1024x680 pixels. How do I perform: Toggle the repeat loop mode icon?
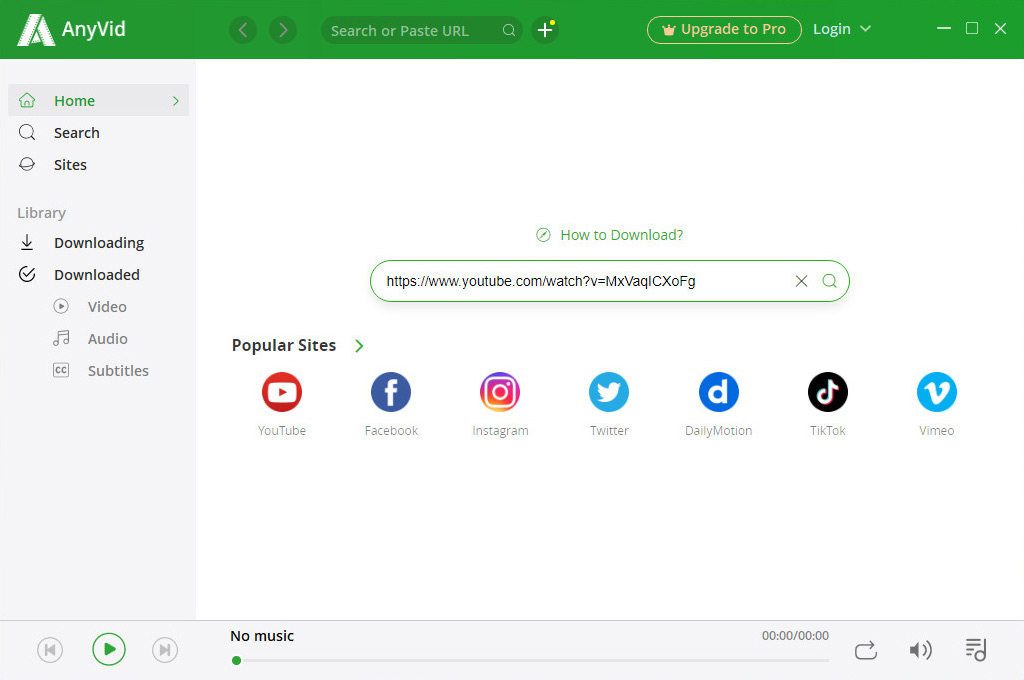(x=865, y=650)
